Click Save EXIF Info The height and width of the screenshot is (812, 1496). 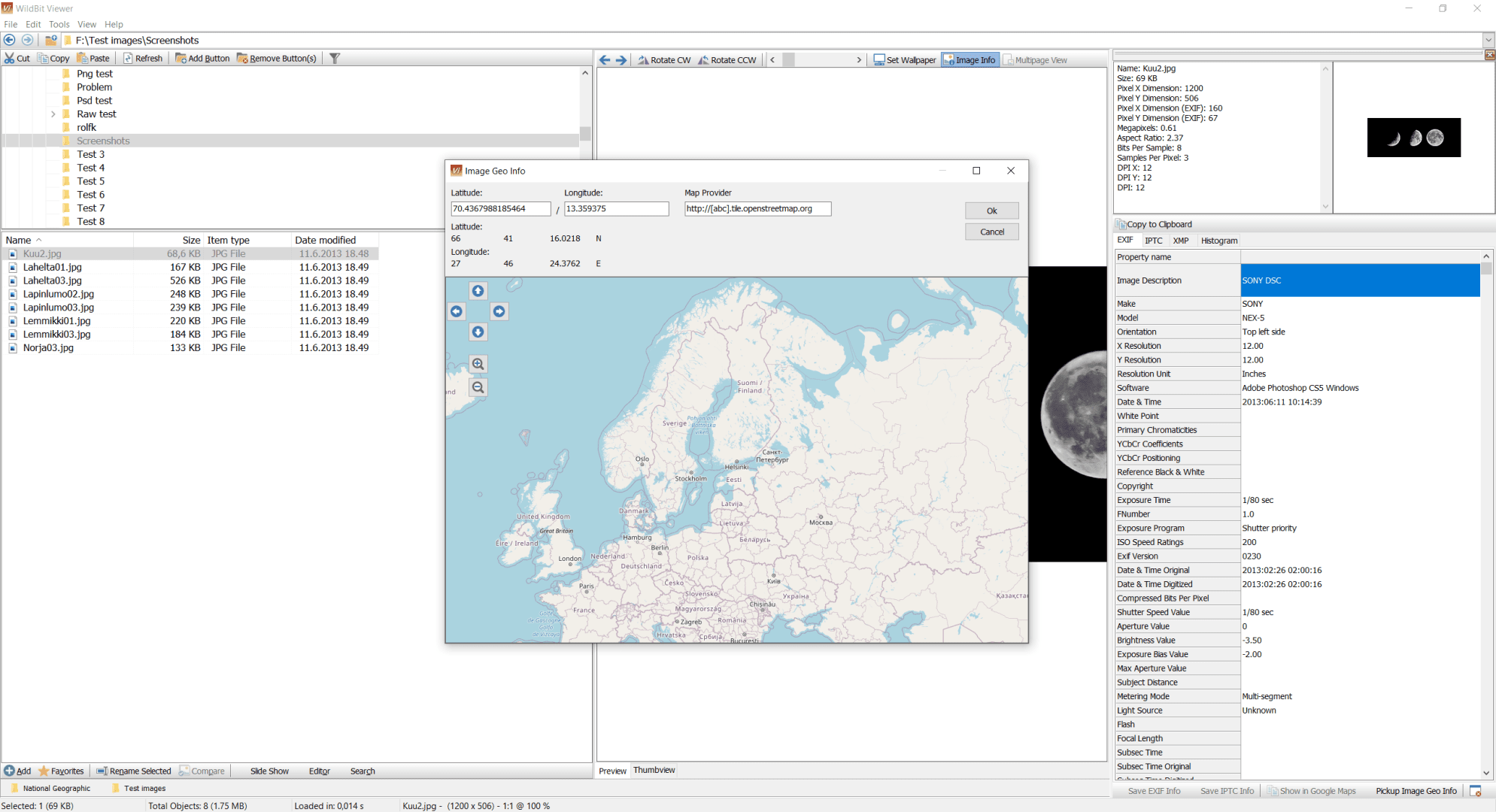click(1154, 791)
